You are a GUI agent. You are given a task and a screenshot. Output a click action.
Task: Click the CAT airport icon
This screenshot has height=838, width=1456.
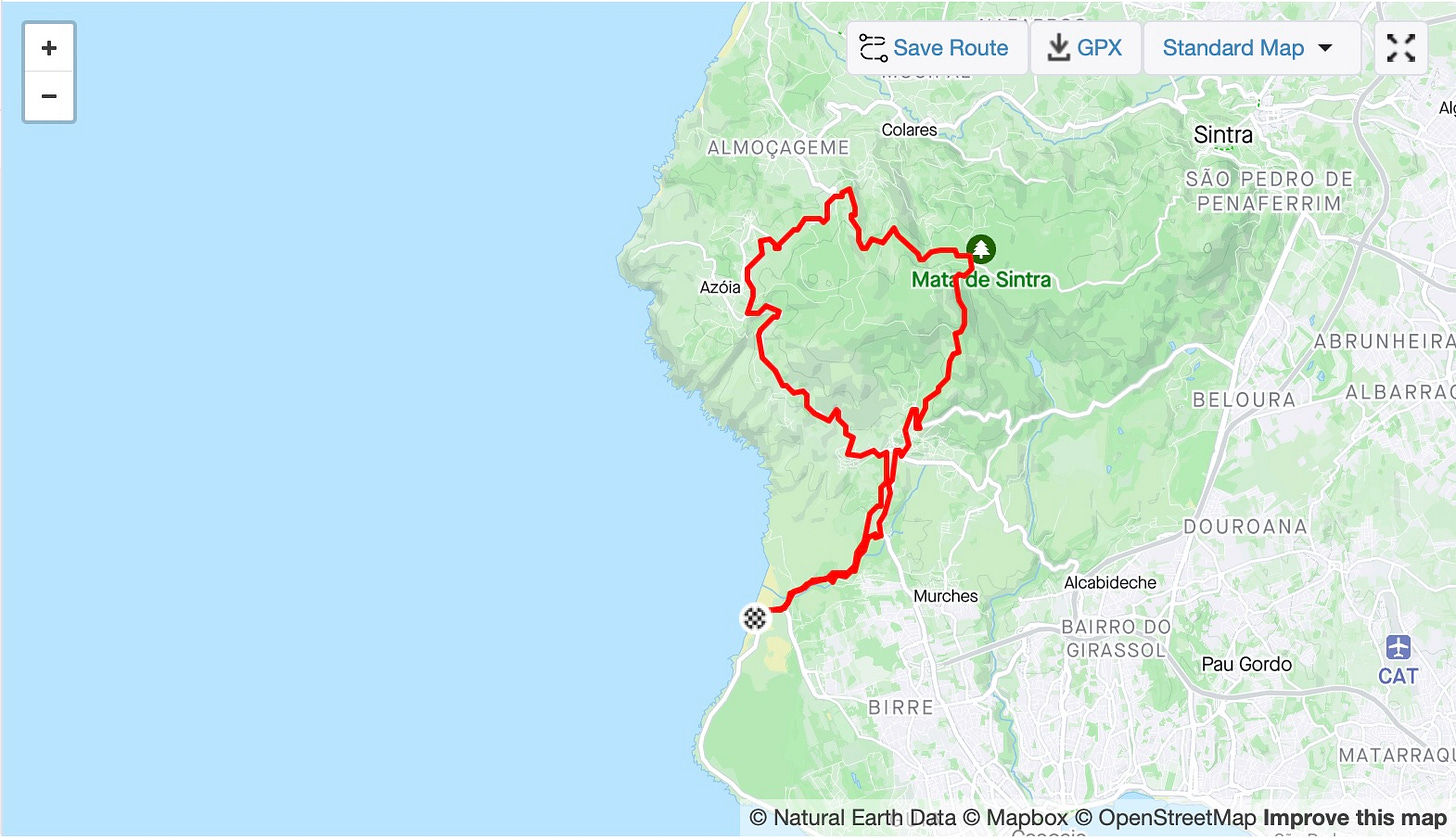(1398, 646)
